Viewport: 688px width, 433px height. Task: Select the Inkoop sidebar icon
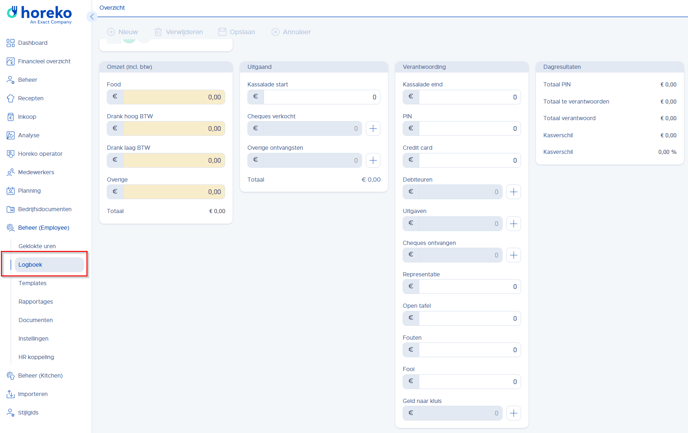point(11,117)
